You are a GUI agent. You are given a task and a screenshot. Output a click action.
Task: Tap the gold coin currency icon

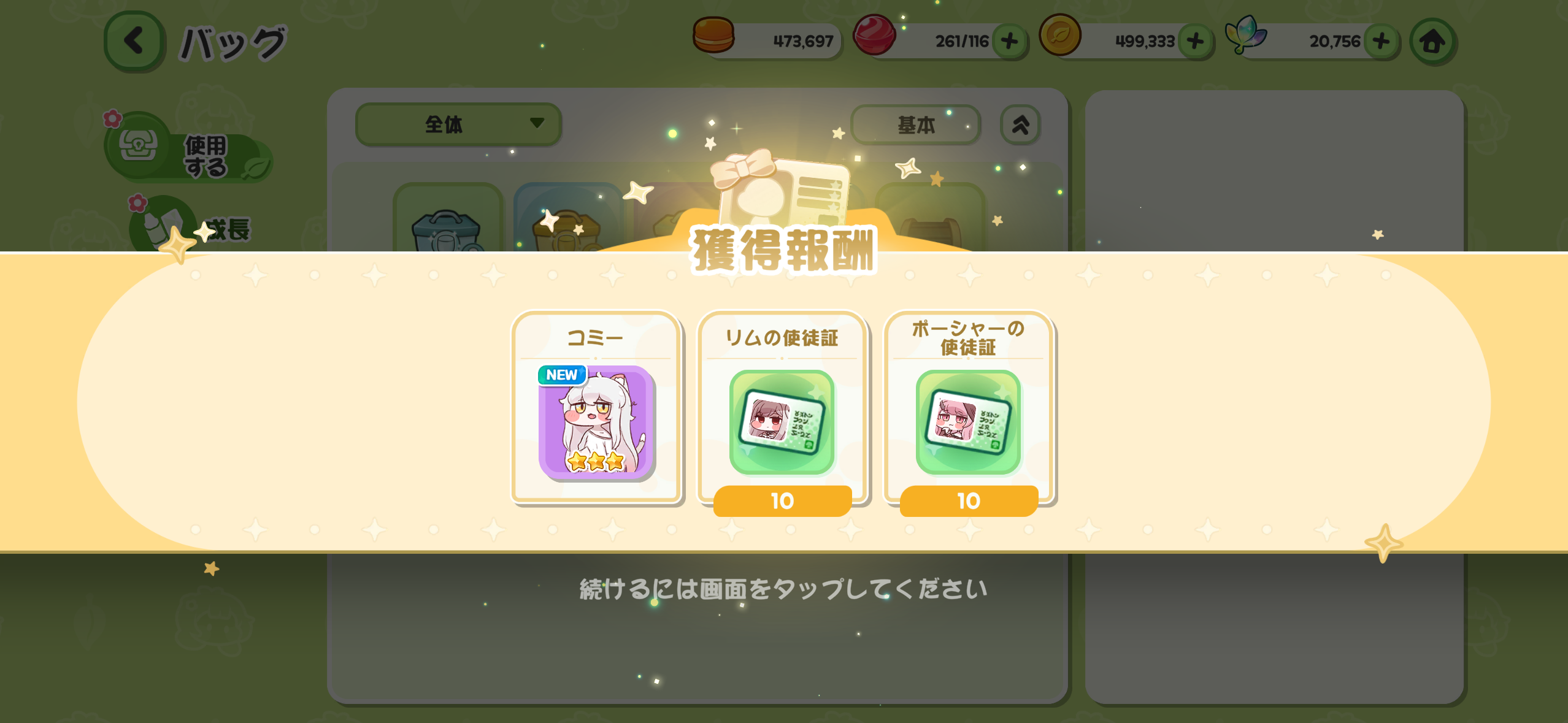pyautogui.click(x=1059, y=35)
